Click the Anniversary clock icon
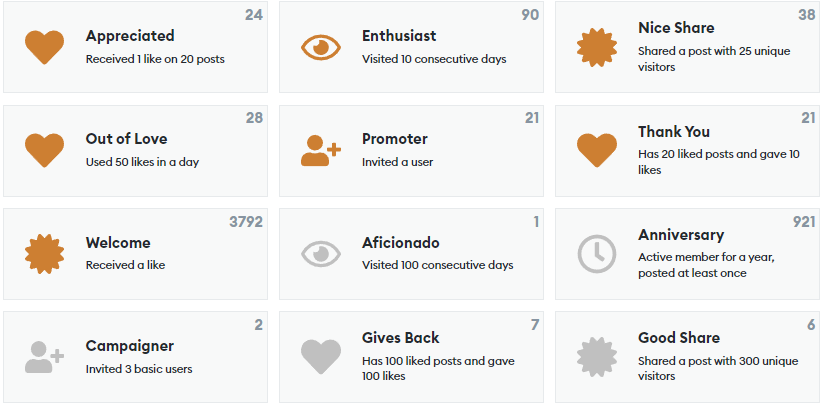 click(597, 254)
